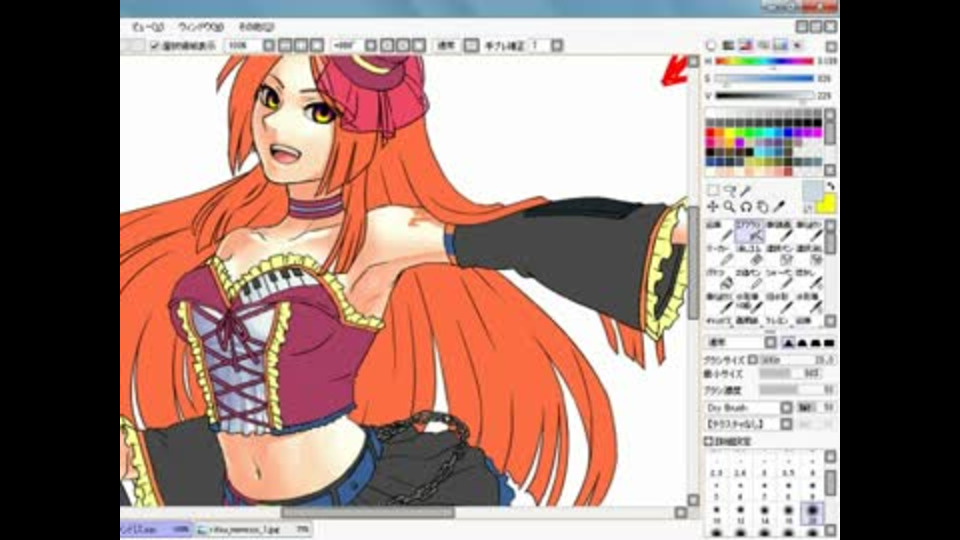The image size is (960, 540).
Task: Choose the バケツ bucket fill tool
Action: [x=719, y=279]
